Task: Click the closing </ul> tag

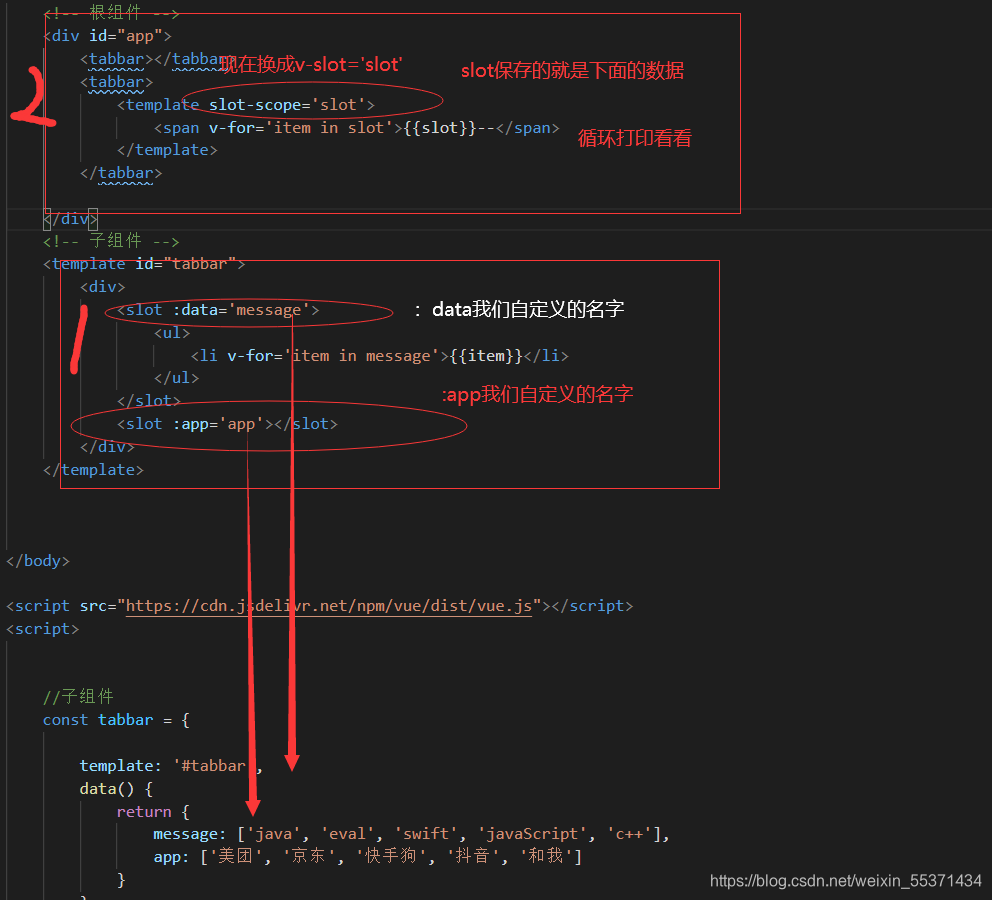Action: click(x=177, y=378)
